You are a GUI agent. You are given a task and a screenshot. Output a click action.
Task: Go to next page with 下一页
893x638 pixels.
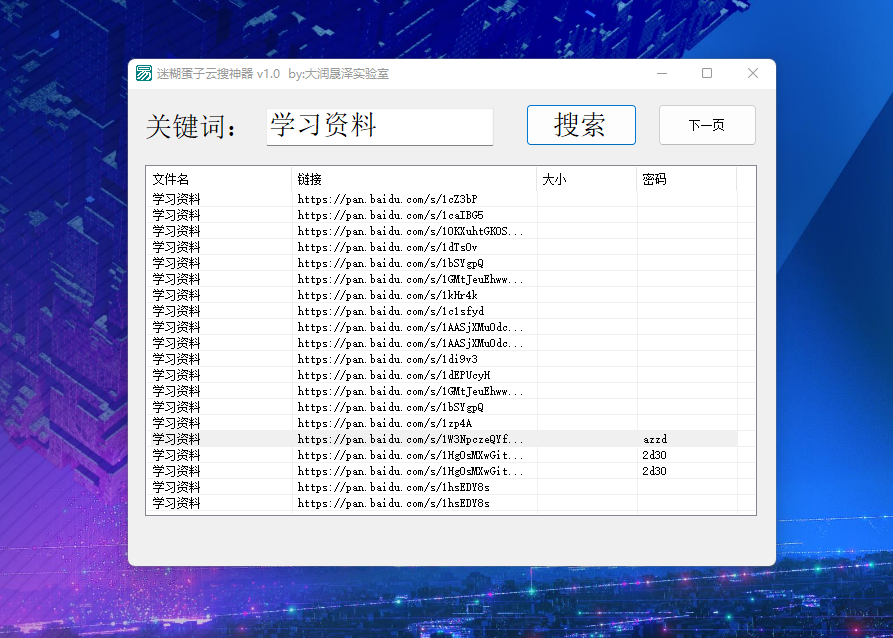point(707,125)
